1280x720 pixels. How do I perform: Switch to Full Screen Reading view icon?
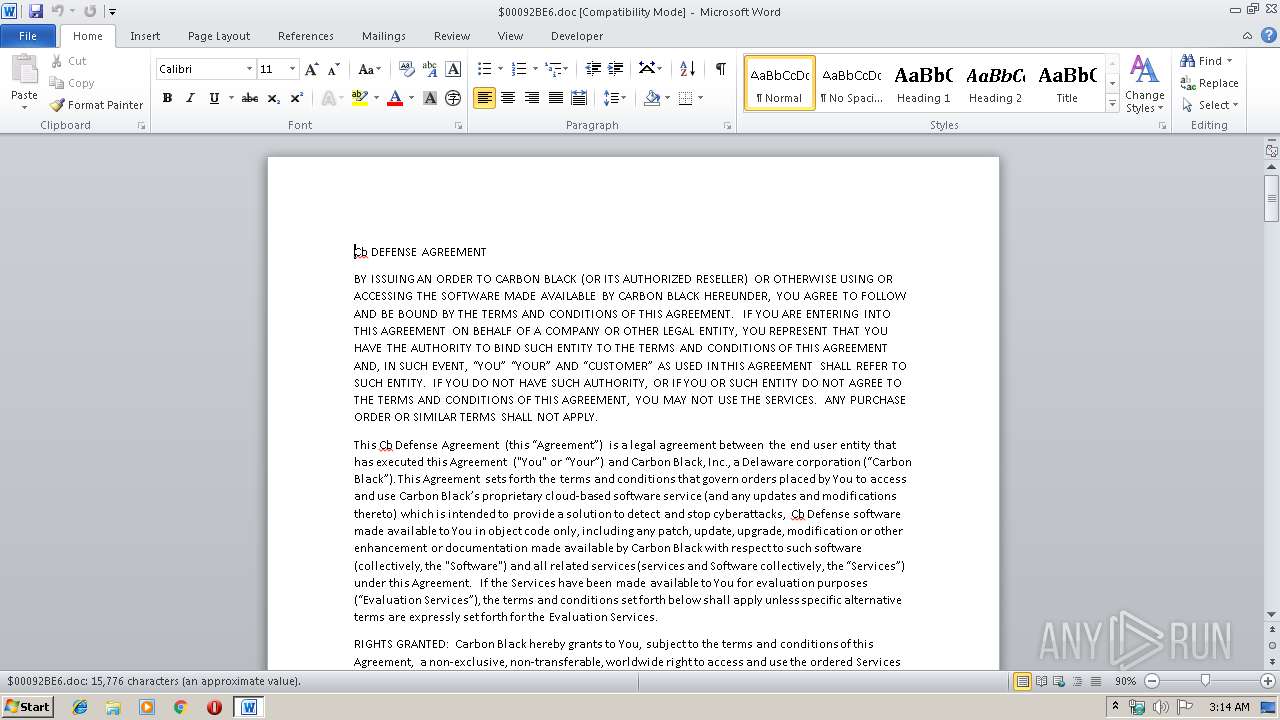tap(1041, 681)
